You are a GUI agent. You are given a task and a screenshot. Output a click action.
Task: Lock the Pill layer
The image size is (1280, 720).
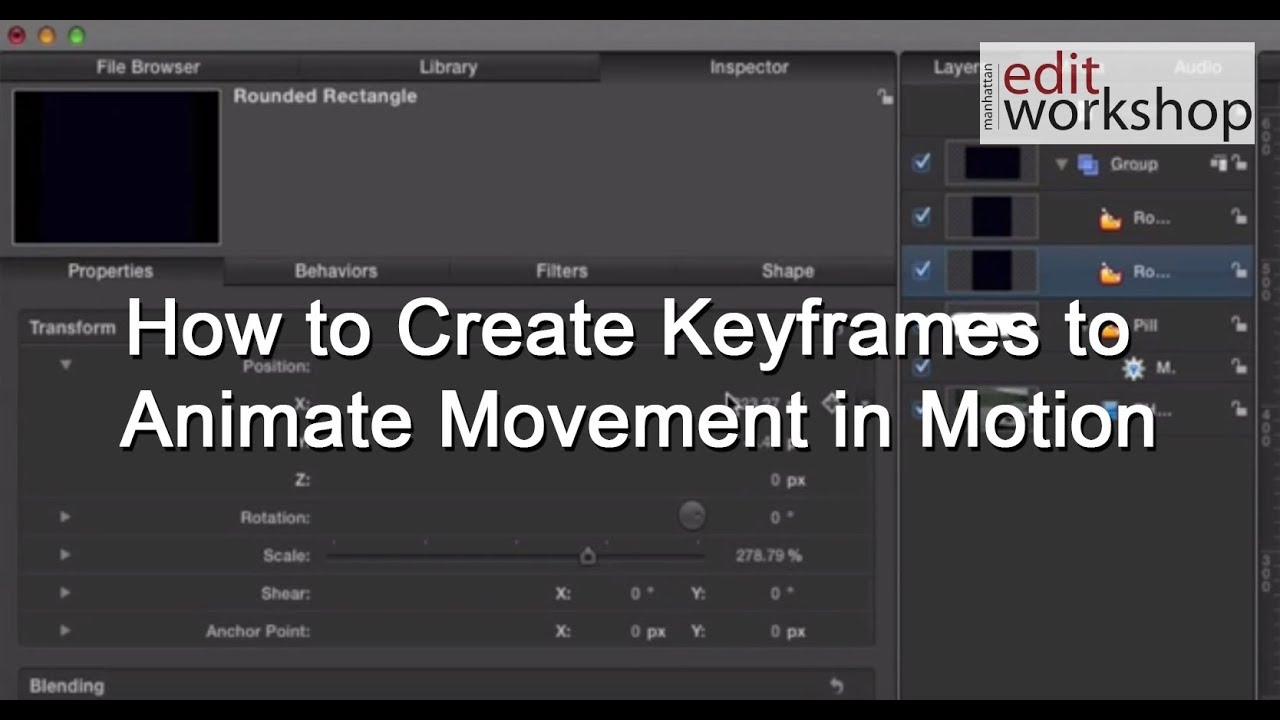pyautogui.click(x=1239, y=324)
